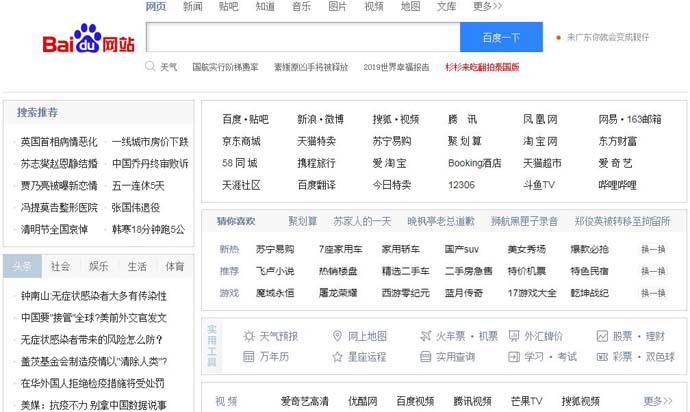690x412 pixels.
Task: Click the 学习·考试 icon
Action: 514,357
